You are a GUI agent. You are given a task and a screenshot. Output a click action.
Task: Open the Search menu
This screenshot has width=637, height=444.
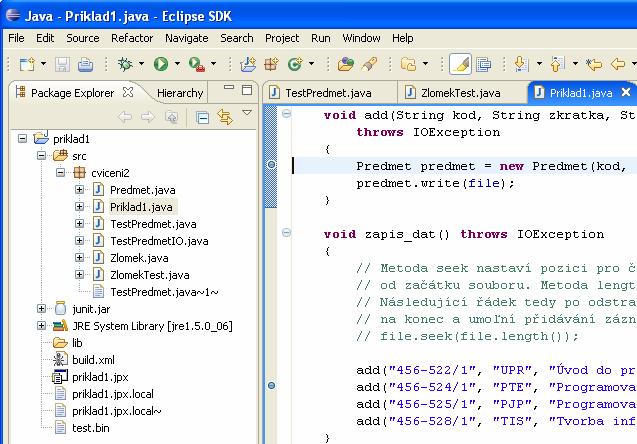(236, 38)
